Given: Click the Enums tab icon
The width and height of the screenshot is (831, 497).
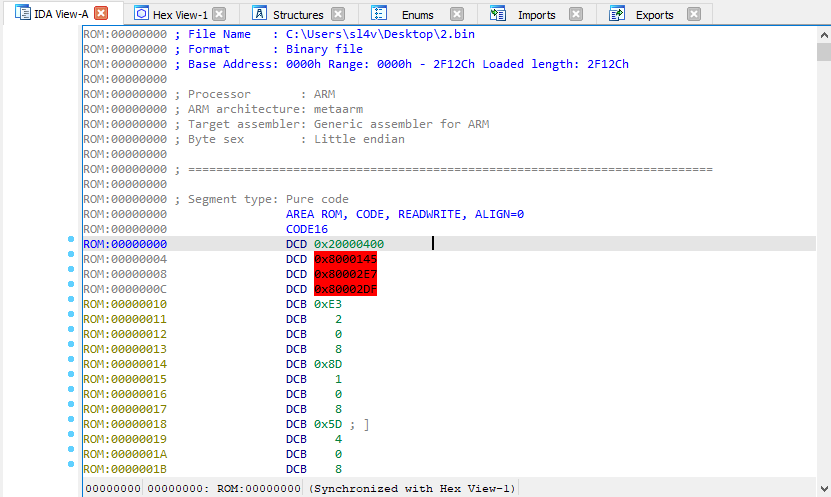Looking at the screenshot, I should point(379,13).
